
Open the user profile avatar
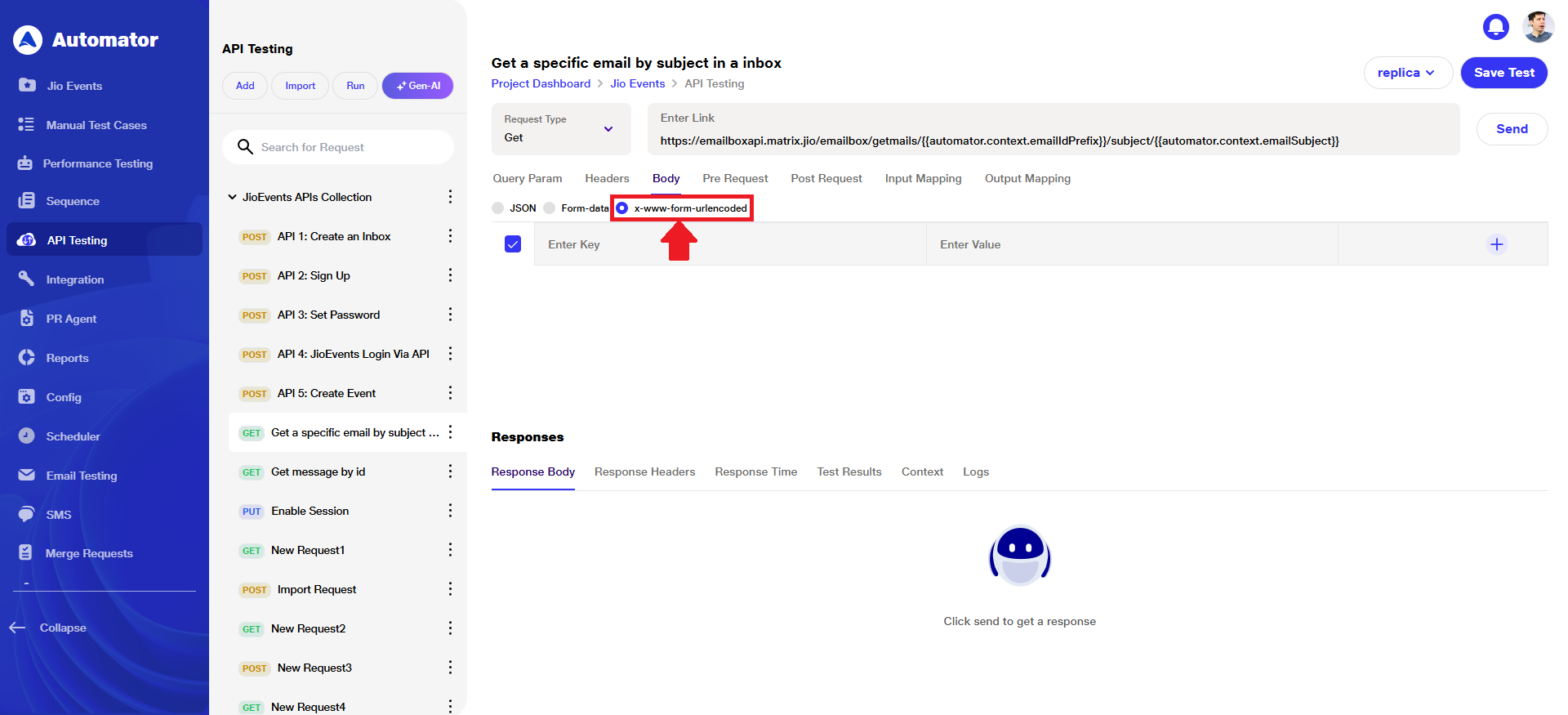(1538, 27)
